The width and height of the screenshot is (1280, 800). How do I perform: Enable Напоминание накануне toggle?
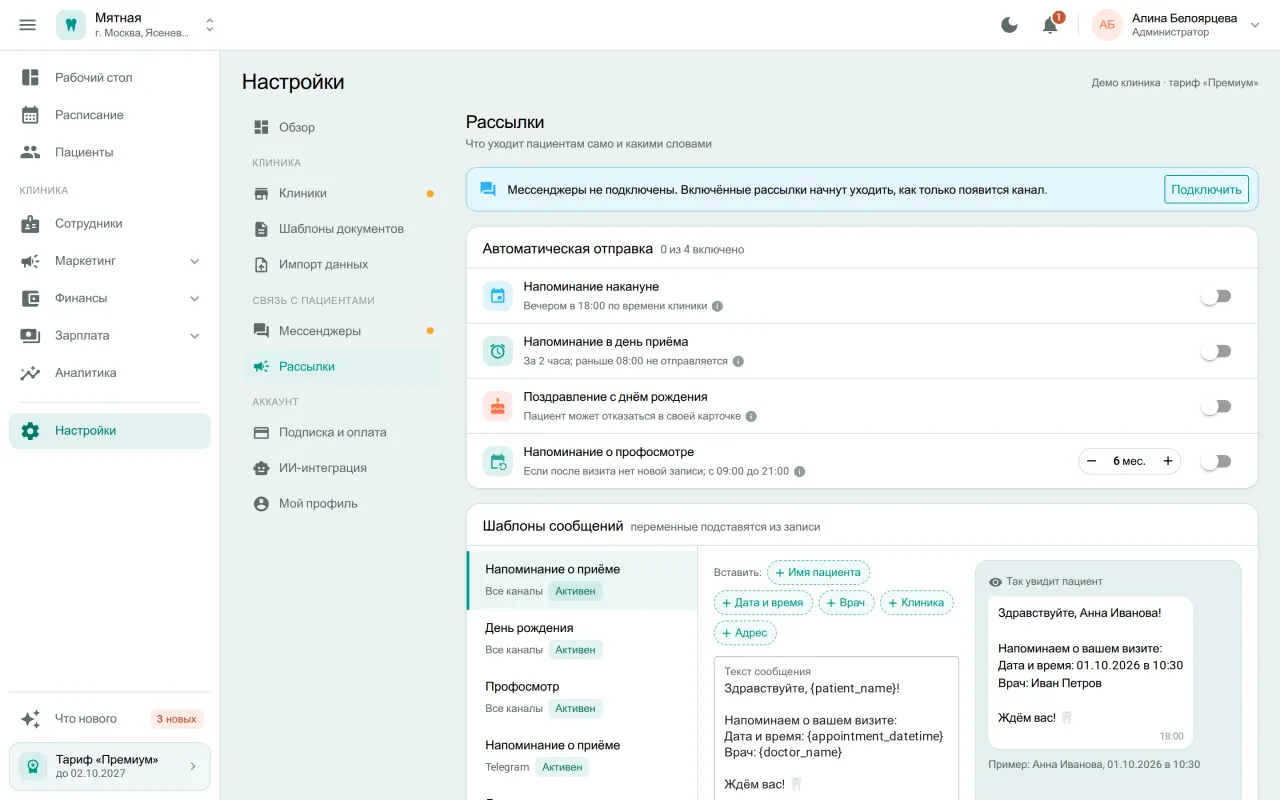click(1216, 296)
